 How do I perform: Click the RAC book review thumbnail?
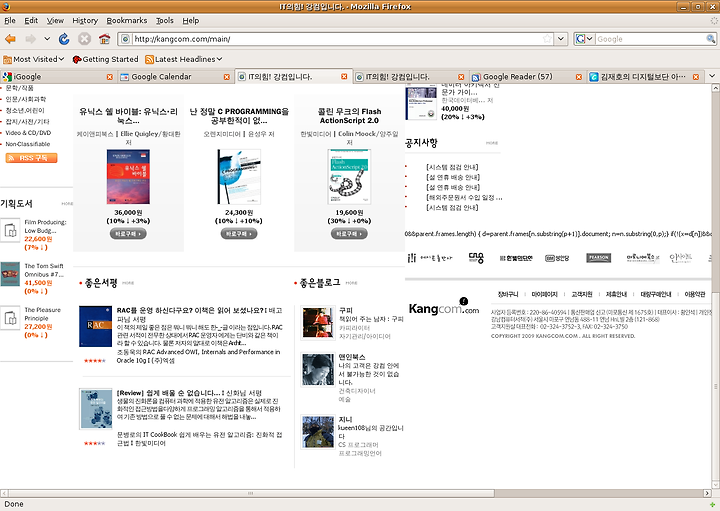tap(96, 326)
